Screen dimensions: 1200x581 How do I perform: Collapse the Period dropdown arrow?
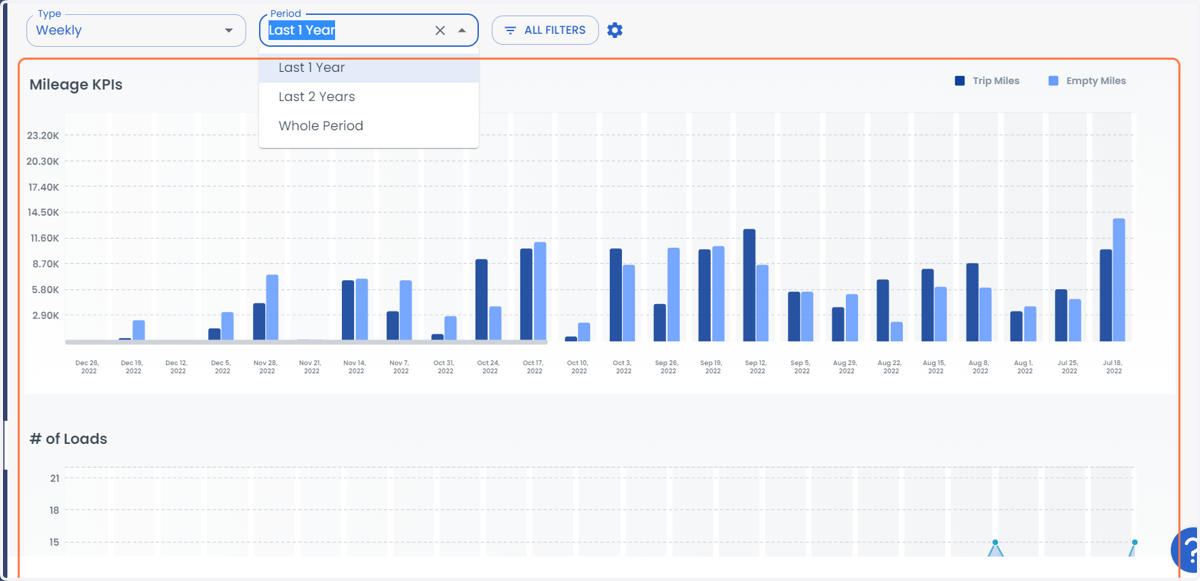click(462, 30)
